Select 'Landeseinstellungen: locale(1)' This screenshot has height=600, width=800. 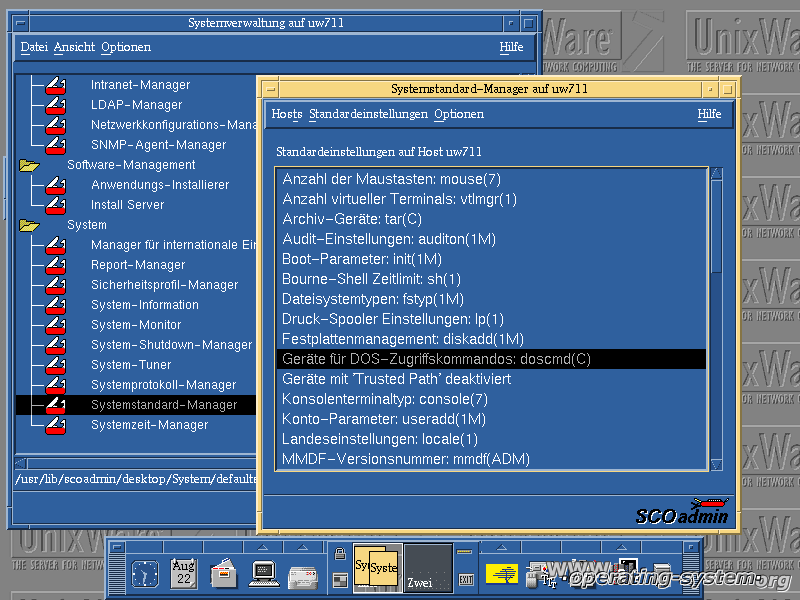(491, 439)
